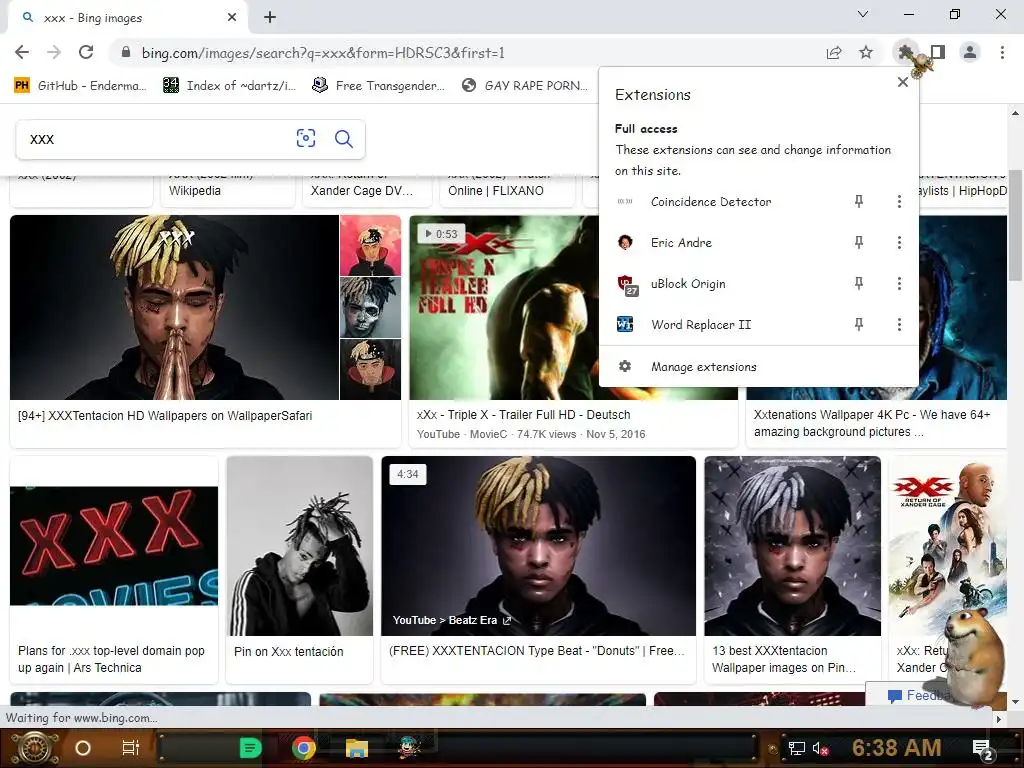The width and height of the screenshot is (1024, 768).
Task: Open more actions for Coincidence Detector
Action: pos(899,202)
